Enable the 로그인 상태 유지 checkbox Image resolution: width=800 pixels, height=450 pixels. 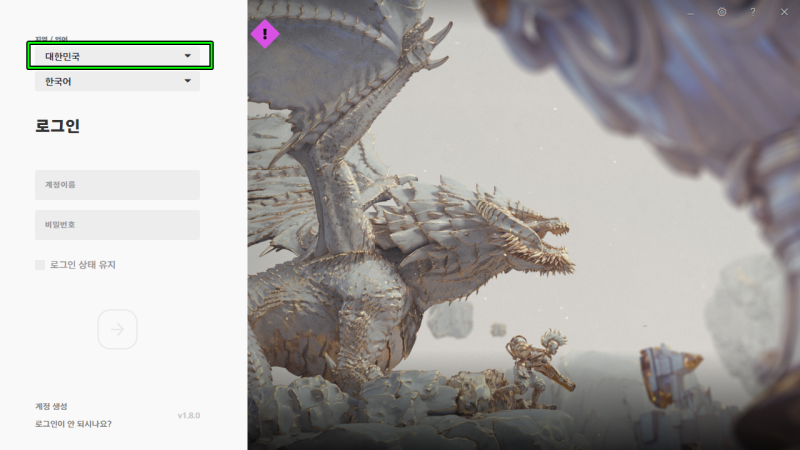pyautogui.click(x=40, y=264)
